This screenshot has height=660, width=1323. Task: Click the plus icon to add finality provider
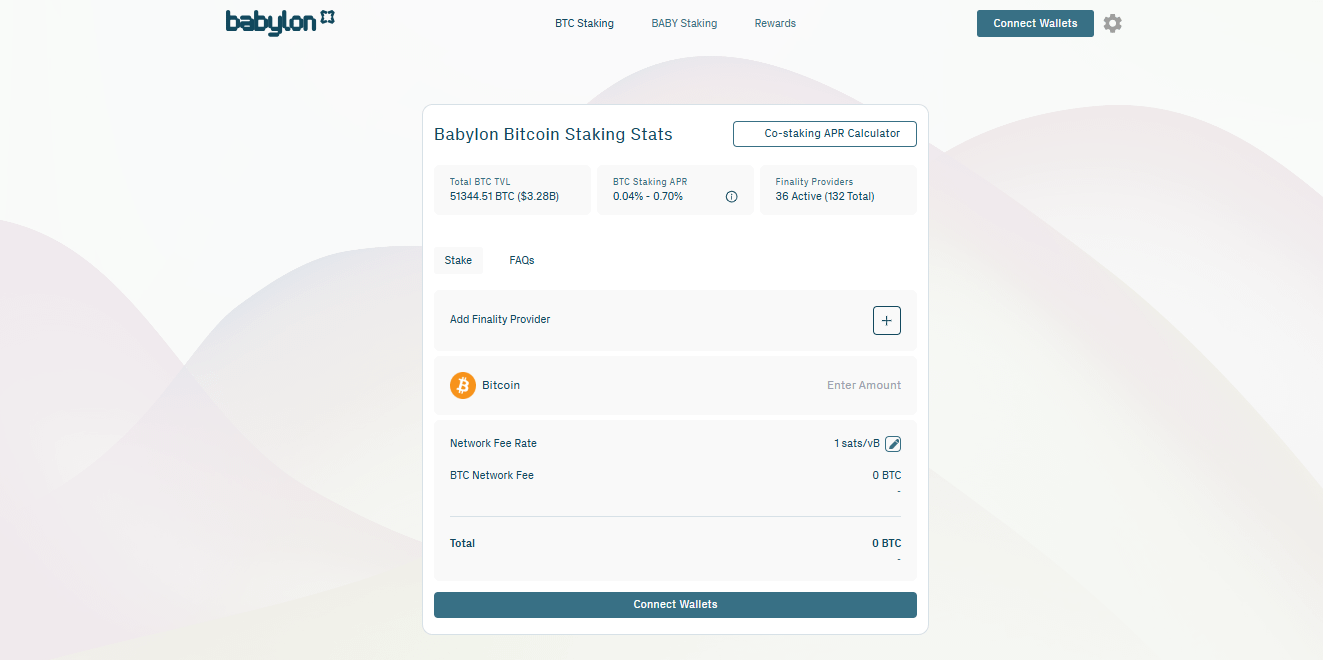tap(887, 321)
